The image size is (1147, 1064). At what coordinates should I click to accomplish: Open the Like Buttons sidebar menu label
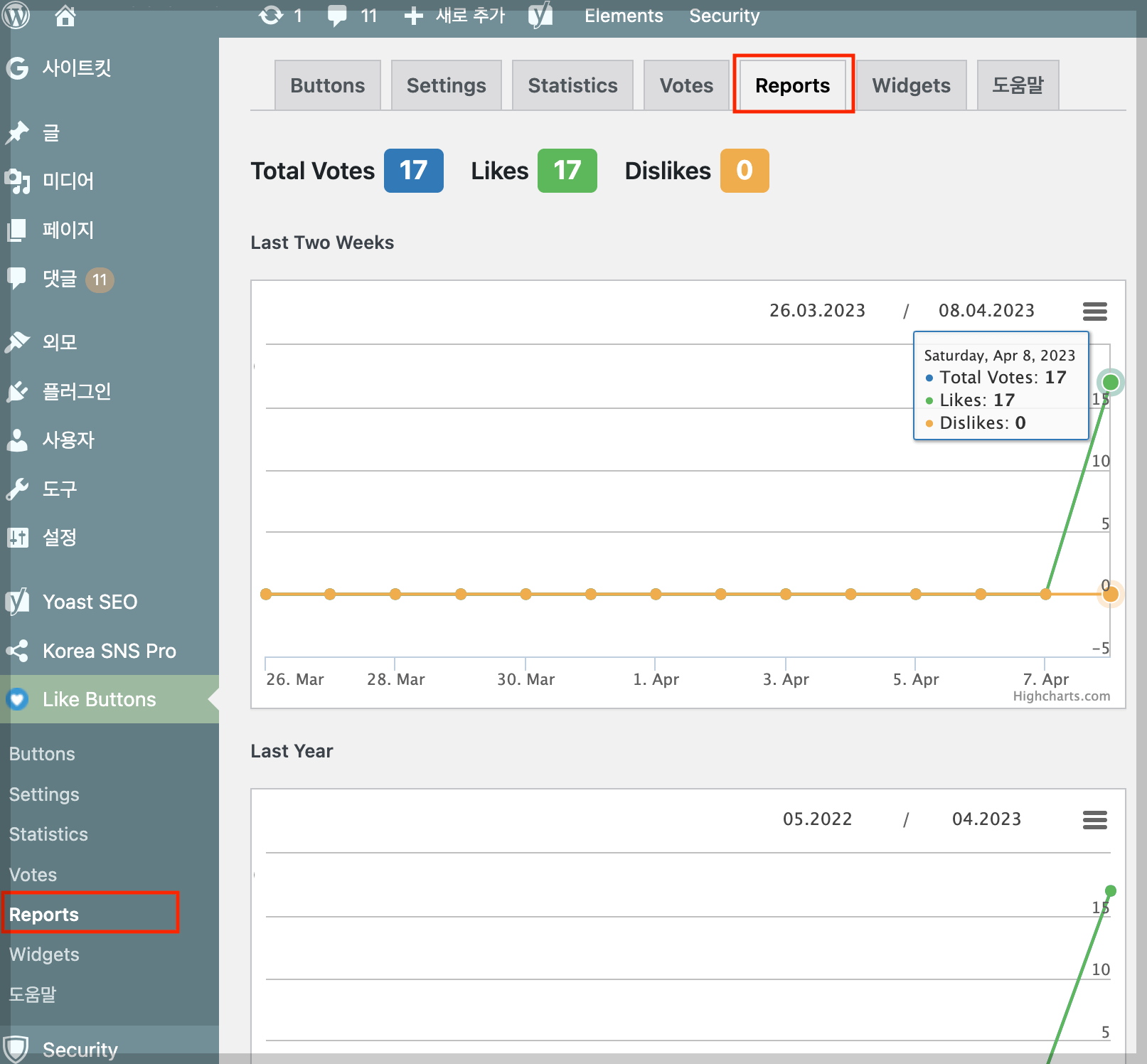tap(100, 699)
